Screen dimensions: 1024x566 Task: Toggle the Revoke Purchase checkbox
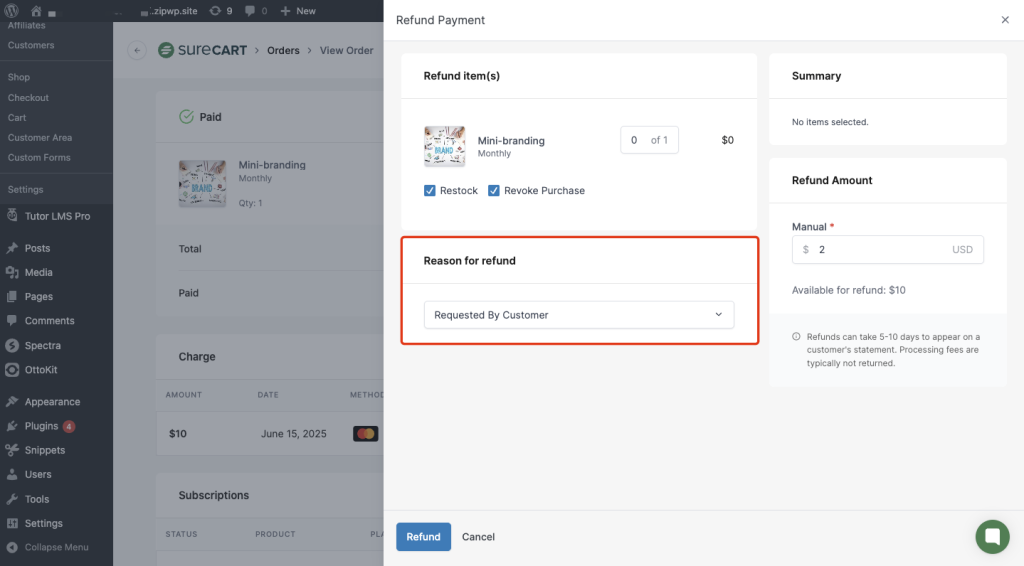pos(494,190)
